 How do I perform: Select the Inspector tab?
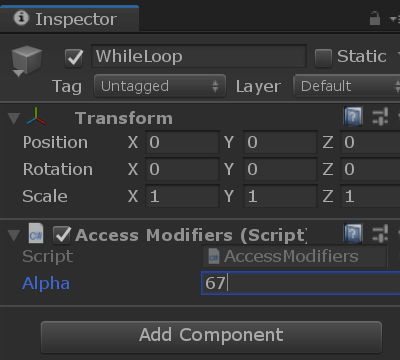[x=69, y=19]
